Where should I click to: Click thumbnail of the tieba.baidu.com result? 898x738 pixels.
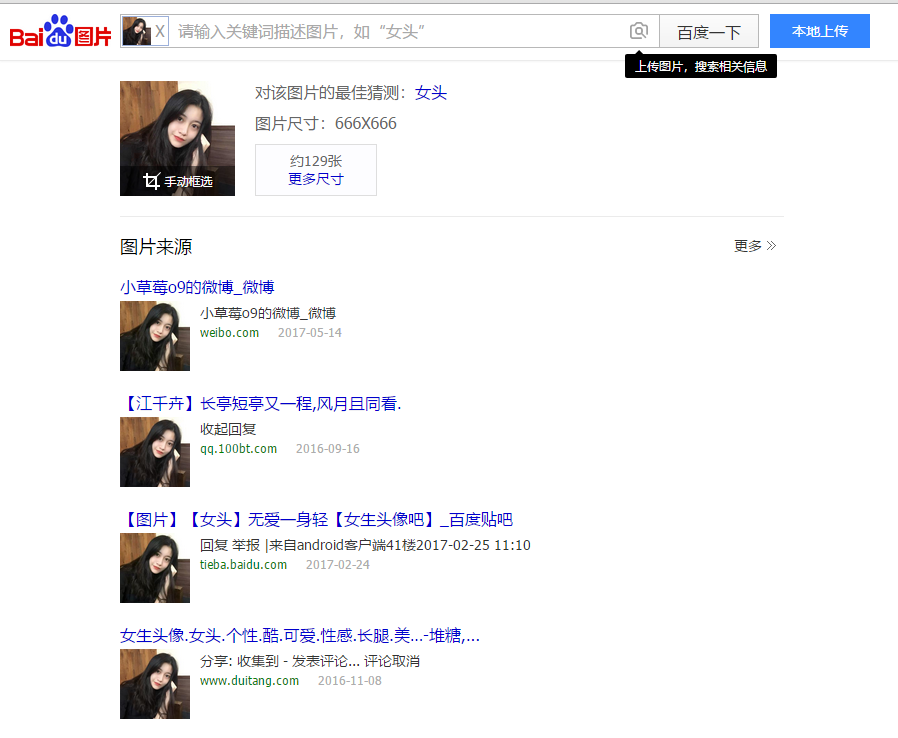click(155, 568)
